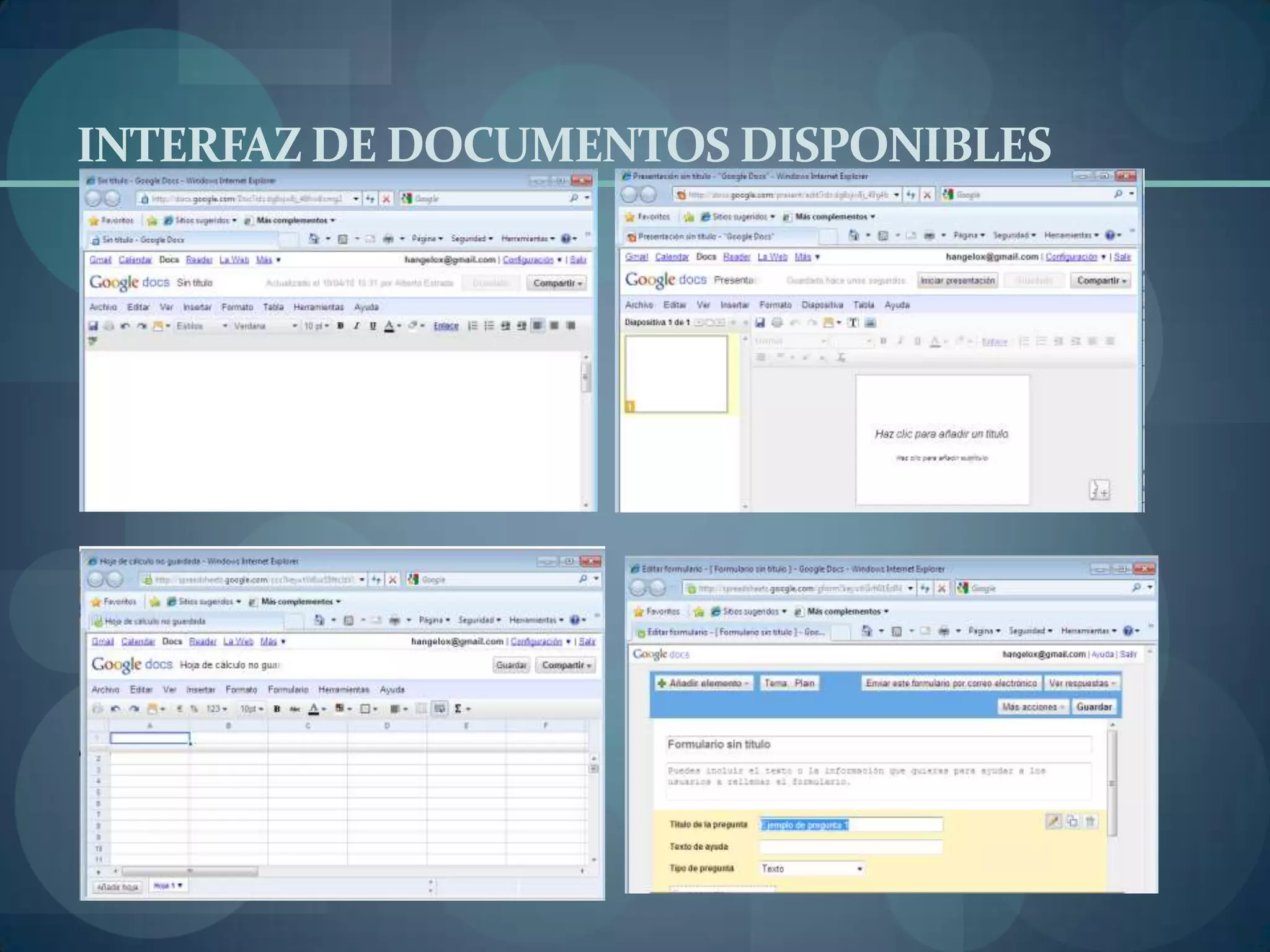This screenshot has height=952, width=1270.
Task: Open the Tipo de pregunta Texto dropdown
Action: (812, 869)
